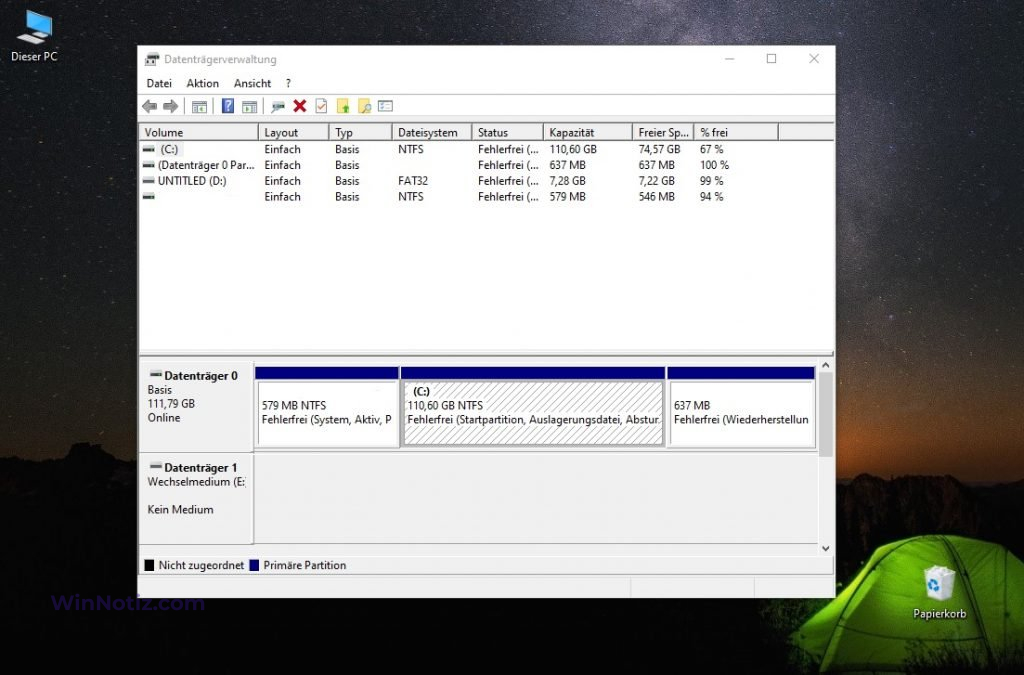Image resolution: width=1024 pixels, height=675 pixels.
Task: Click the blue Primäre Partition legend swatch
Action: (254, 565)
